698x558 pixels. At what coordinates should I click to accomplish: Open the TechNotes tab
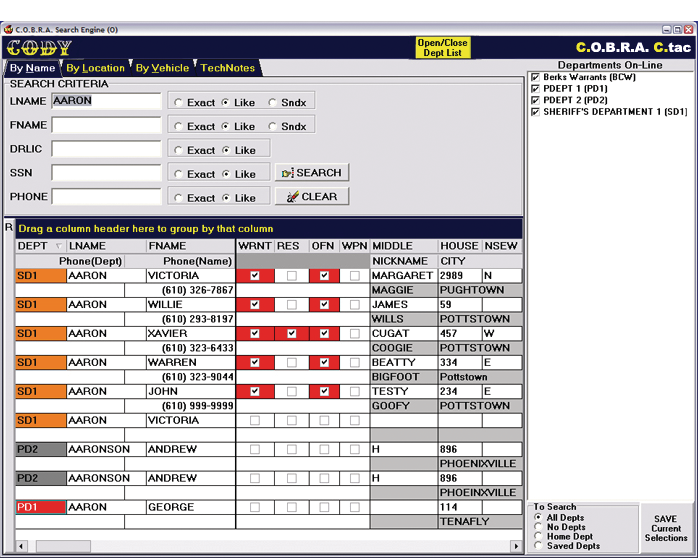(x=228, y=68)
